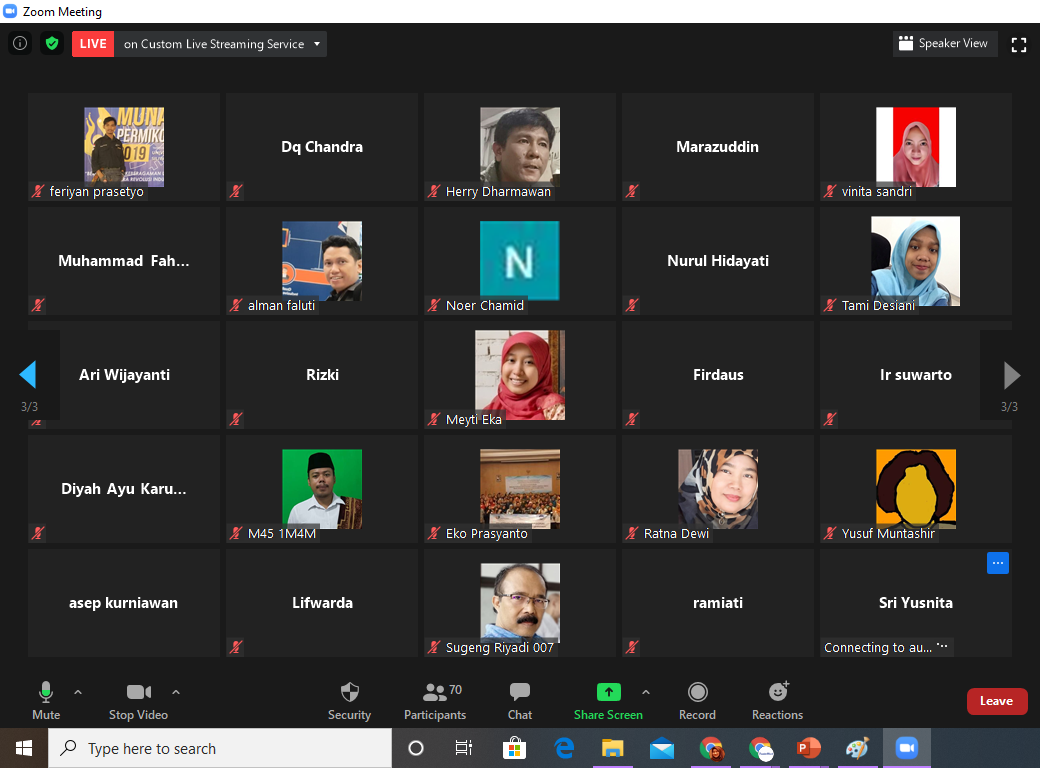Start recording with Record button
The width and height of the screenshot is (1040, 768).
[x=697, y=700]
